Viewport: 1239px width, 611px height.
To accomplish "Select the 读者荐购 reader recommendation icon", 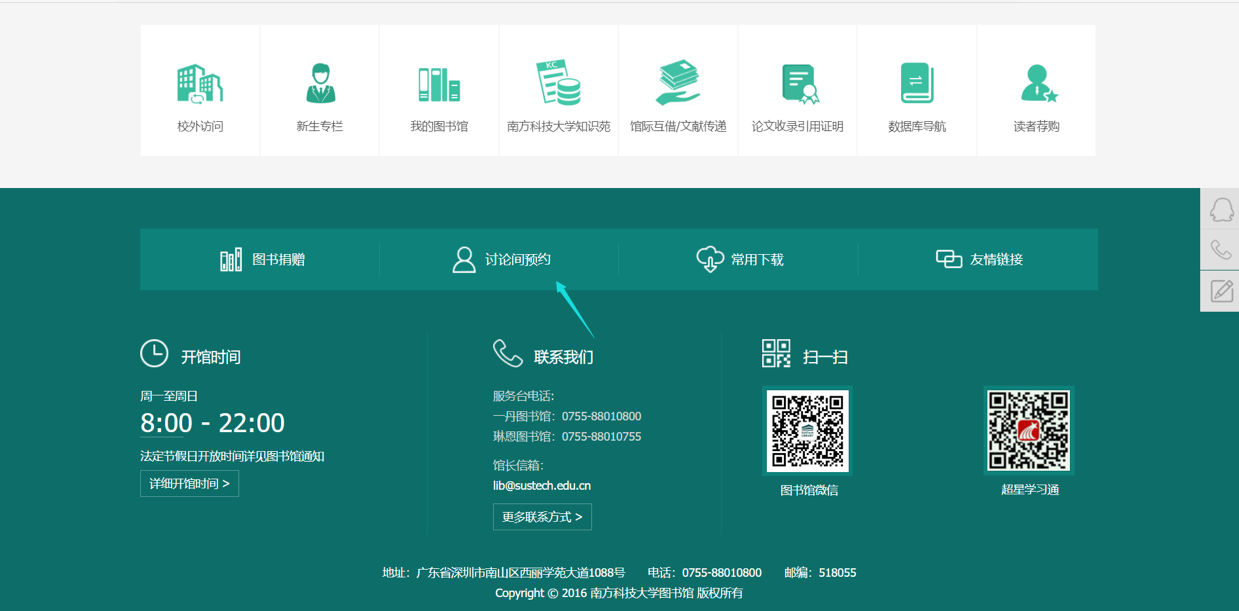I will pyautogui.click(x=1036, y=85).
